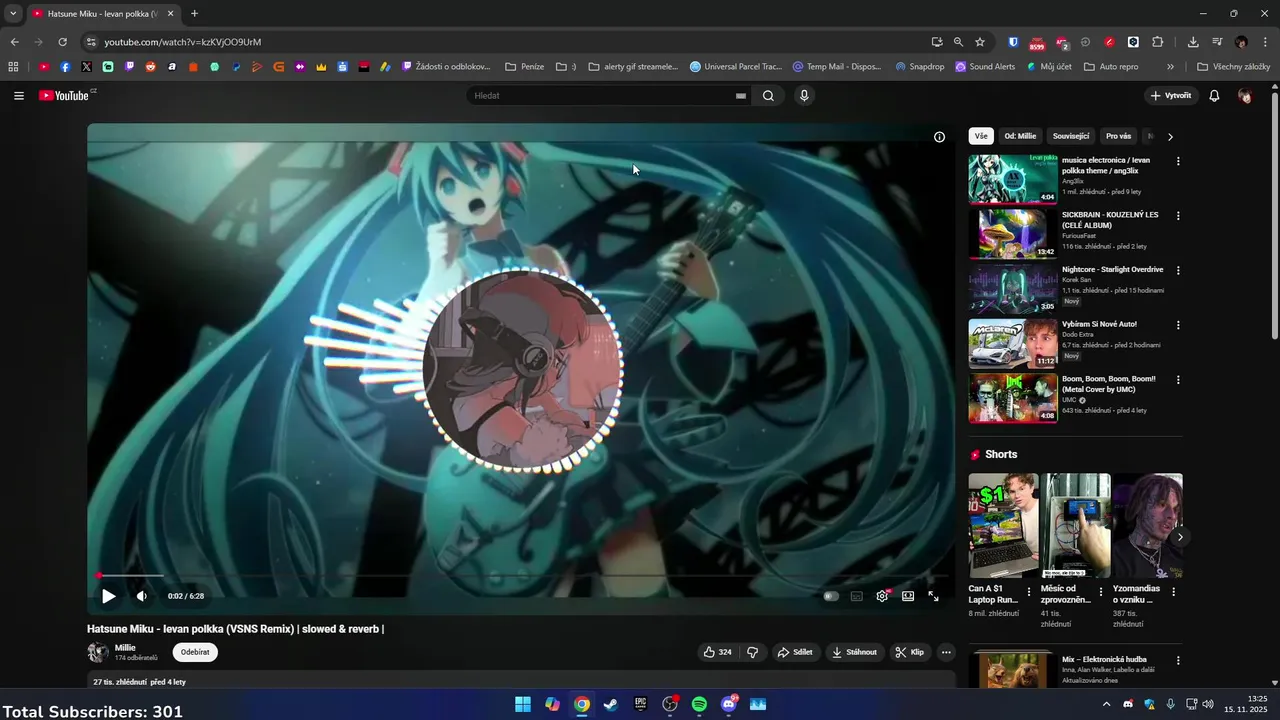Open the Peníze bookmarks folder
1280x720 pixels.
click(x=525, y=67)
